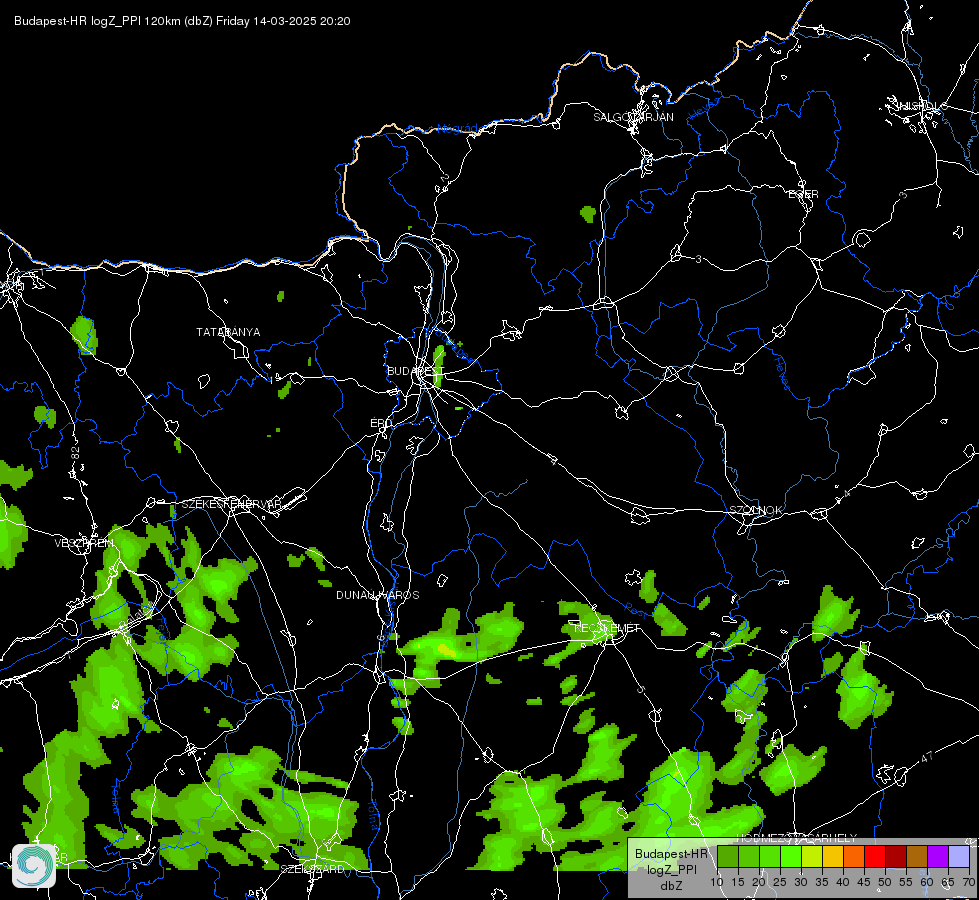
Task: Click the 10 value on the legend scale
Action: 717,882
